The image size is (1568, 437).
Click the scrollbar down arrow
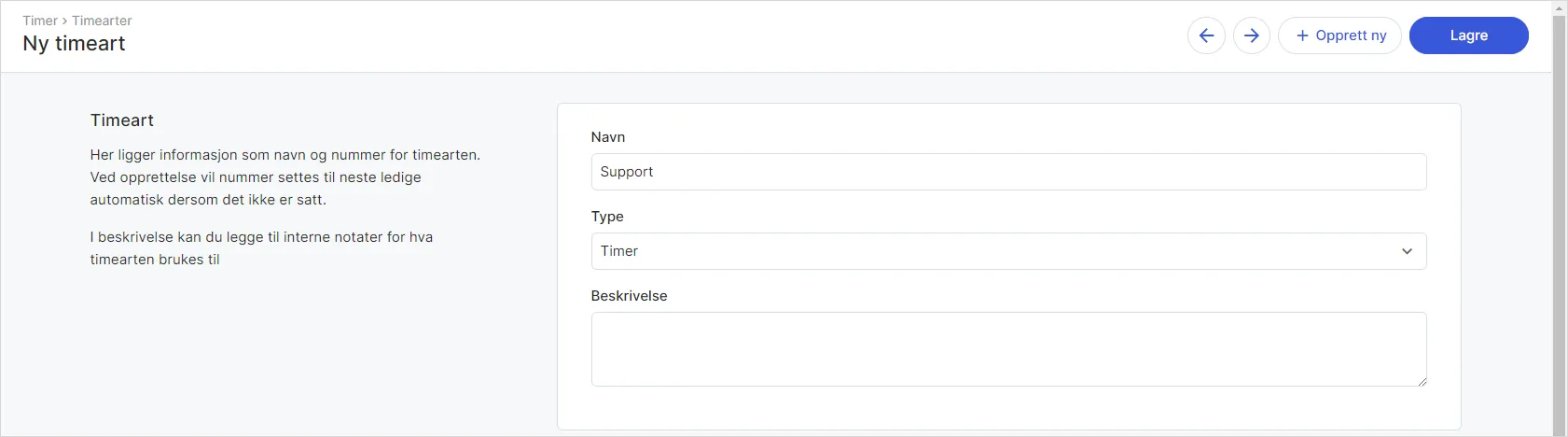pos(1559,430)
